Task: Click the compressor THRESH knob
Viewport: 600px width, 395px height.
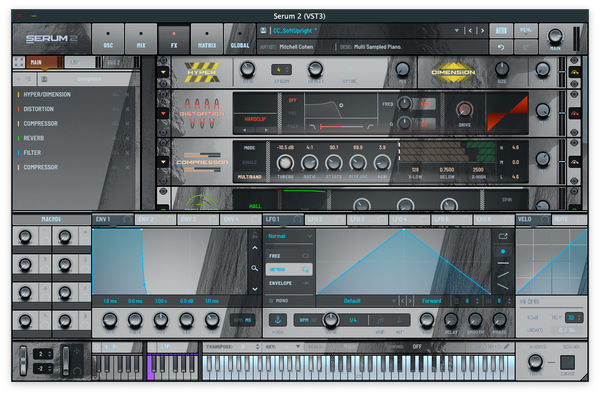Action: 285,163
